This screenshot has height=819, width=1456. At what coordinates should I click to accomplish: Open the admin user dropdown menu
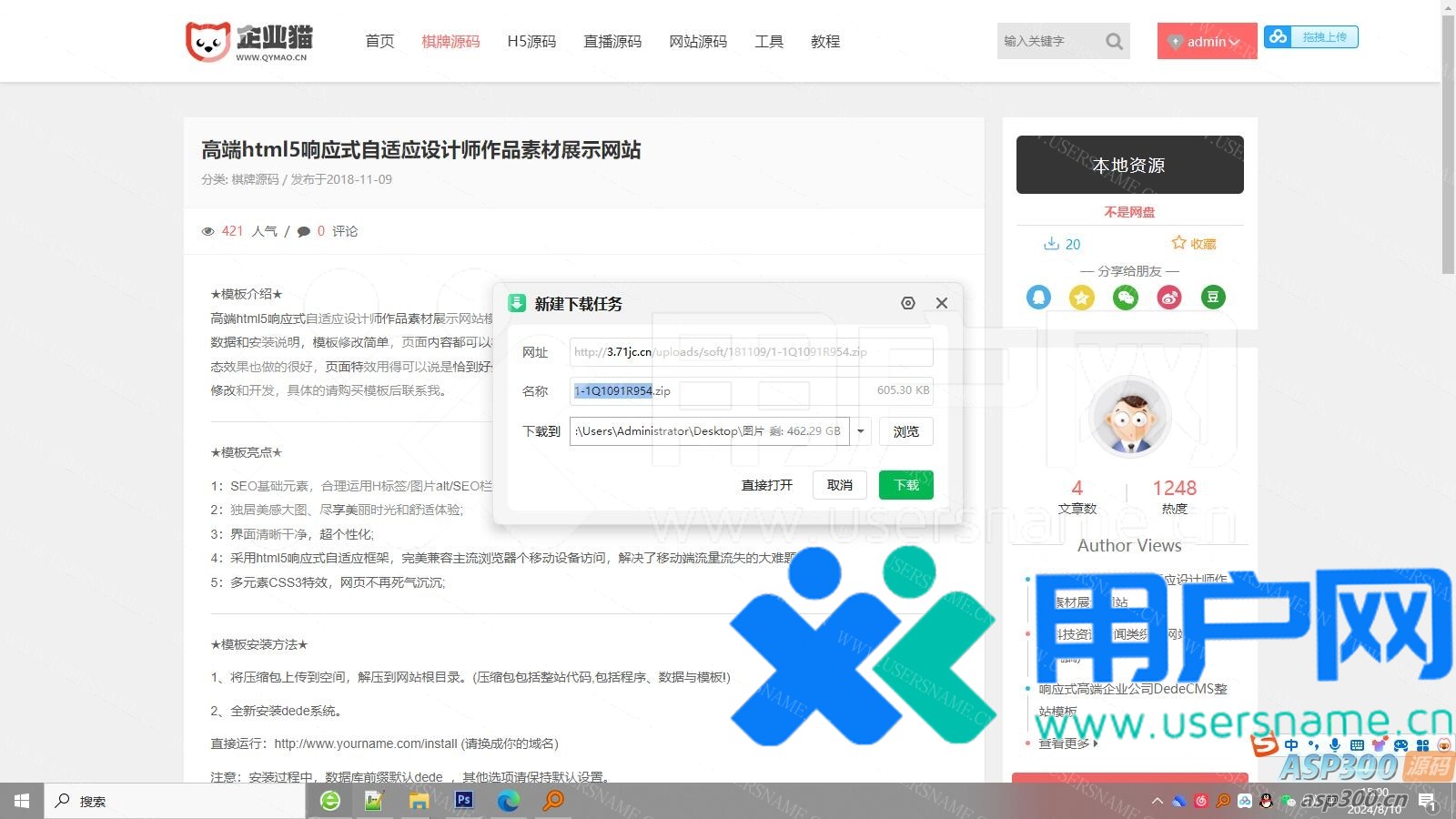(1207, 42)
